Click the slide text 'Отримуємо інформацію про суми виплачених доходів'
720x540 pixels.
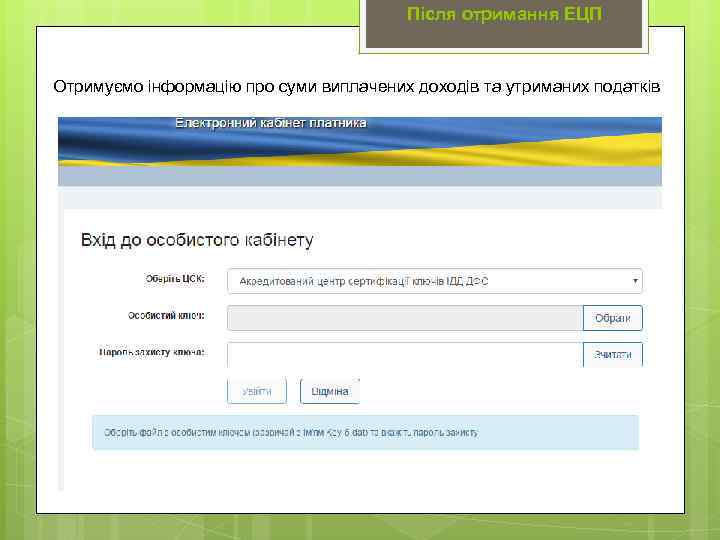[x=266, y=86]
